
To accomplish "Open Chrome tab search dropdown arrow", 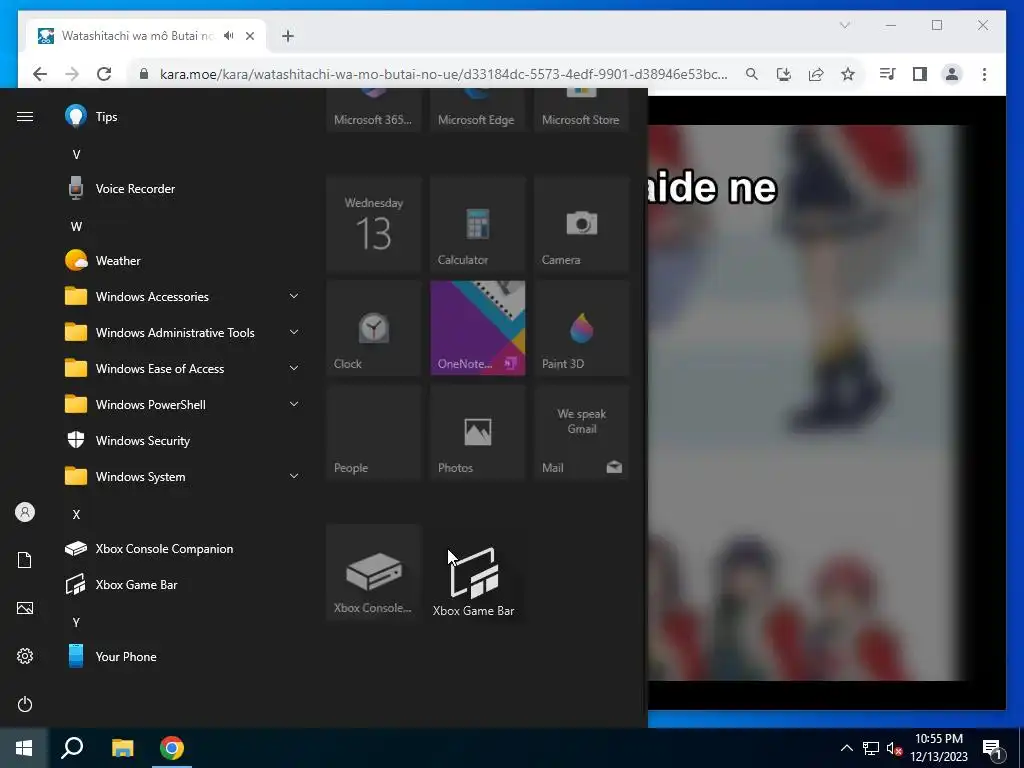I will click(x=844, y=25).
